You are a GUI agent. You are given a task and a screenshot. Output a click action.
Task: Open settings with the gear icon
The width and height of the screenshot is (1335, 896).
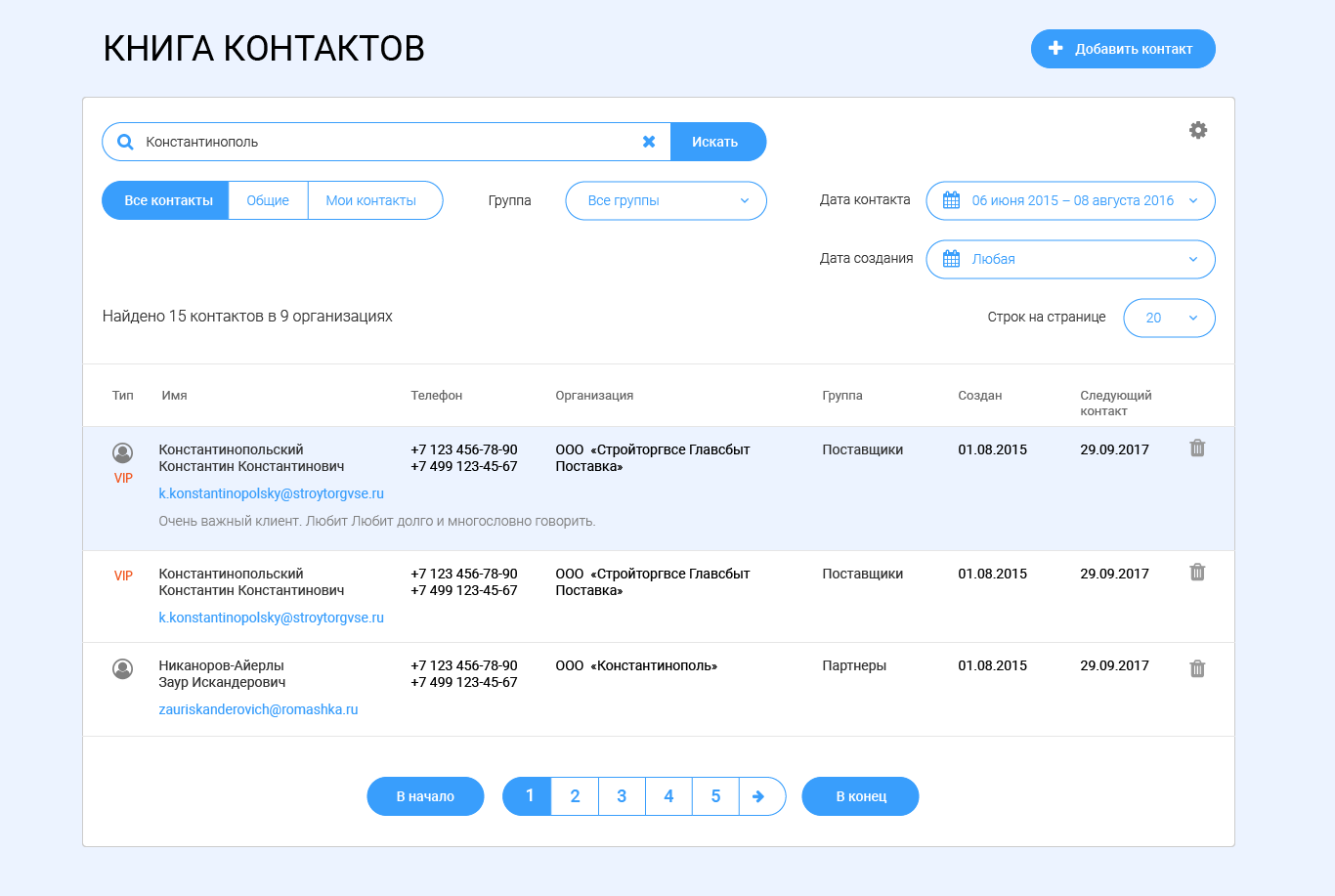click(1197, 130)
